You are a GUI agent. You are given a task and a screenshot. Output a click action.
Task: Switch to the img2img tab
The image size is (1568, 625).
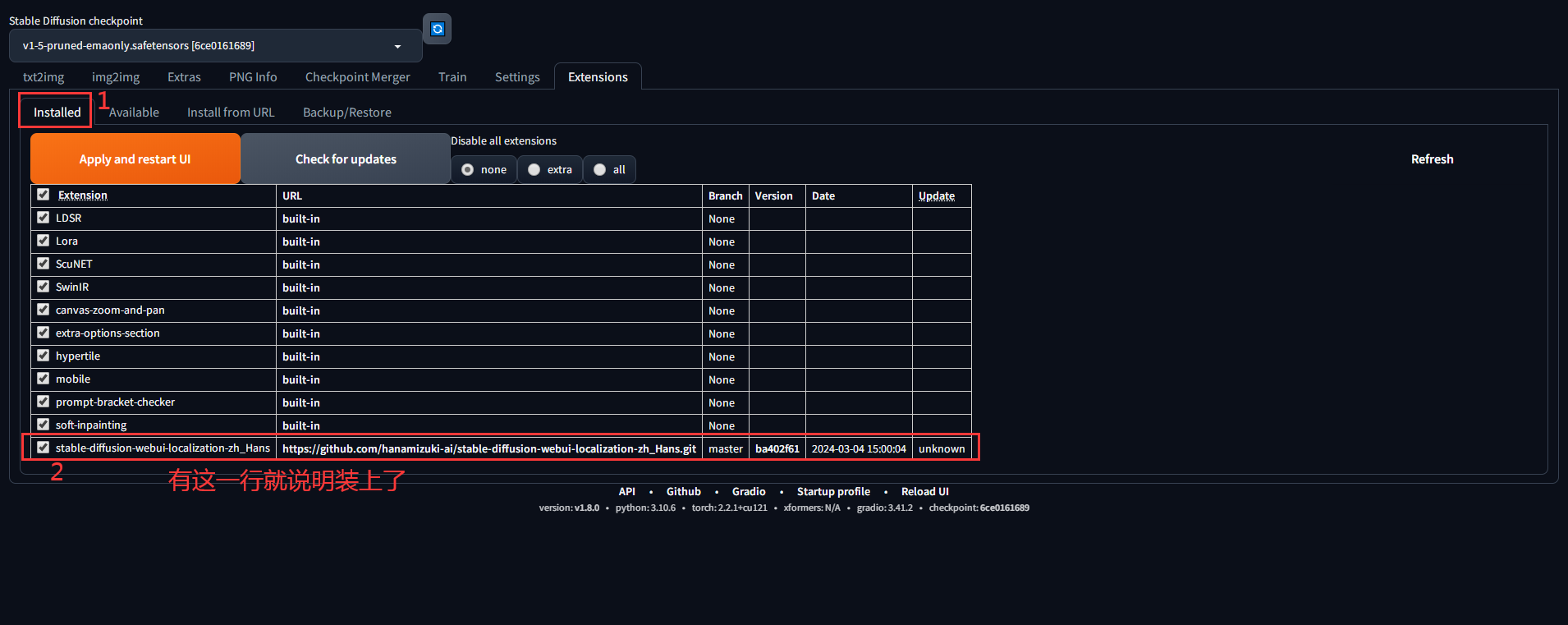(116, 77)
